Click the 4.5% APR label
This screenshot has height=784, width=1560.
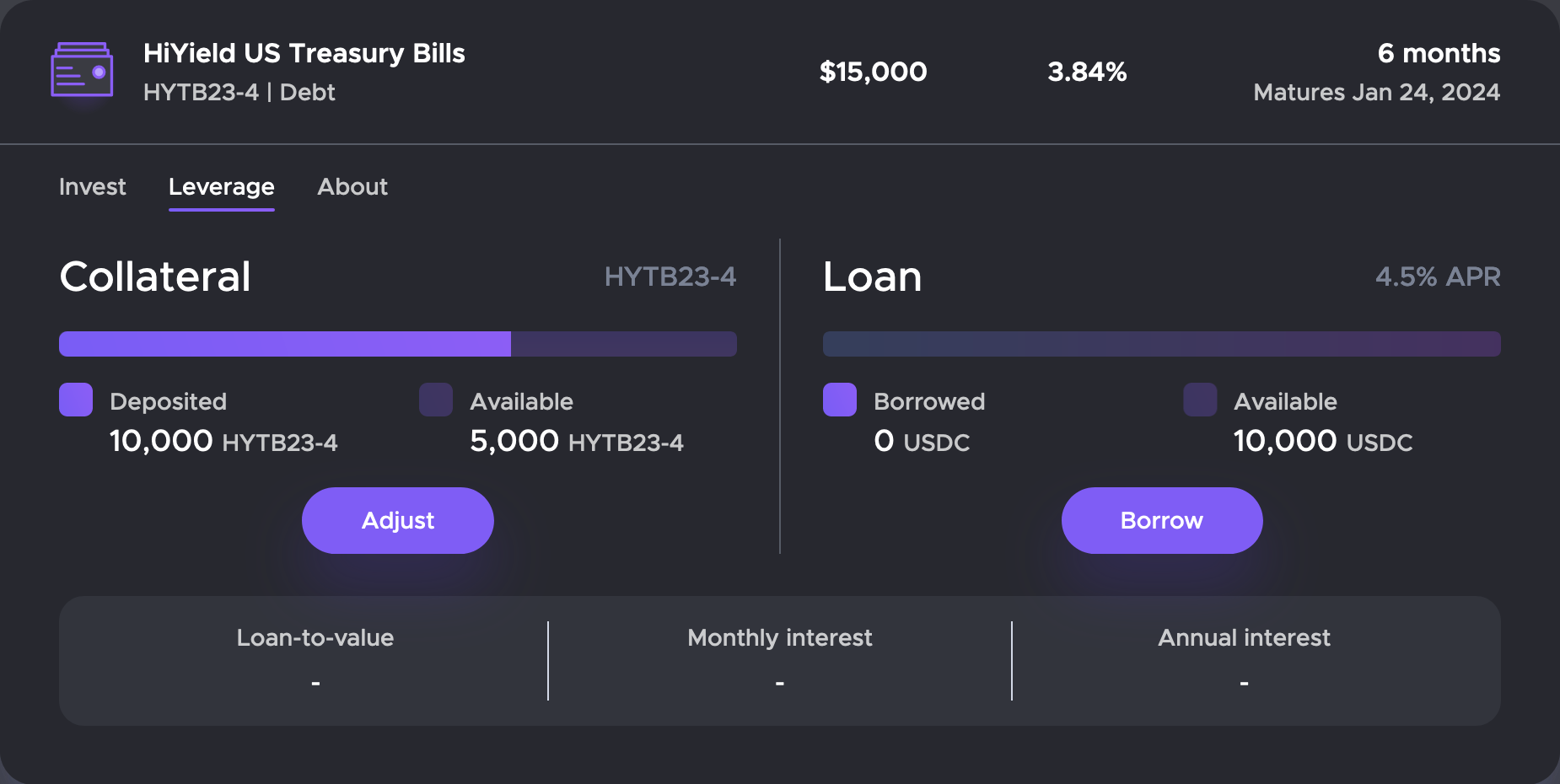pyautogui.click(x=1438, y=276)
